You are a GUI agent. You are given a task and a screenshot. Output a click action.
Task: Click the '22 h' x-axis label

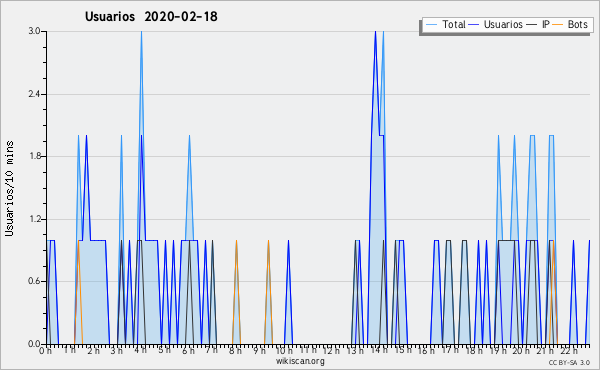point(569,350)
